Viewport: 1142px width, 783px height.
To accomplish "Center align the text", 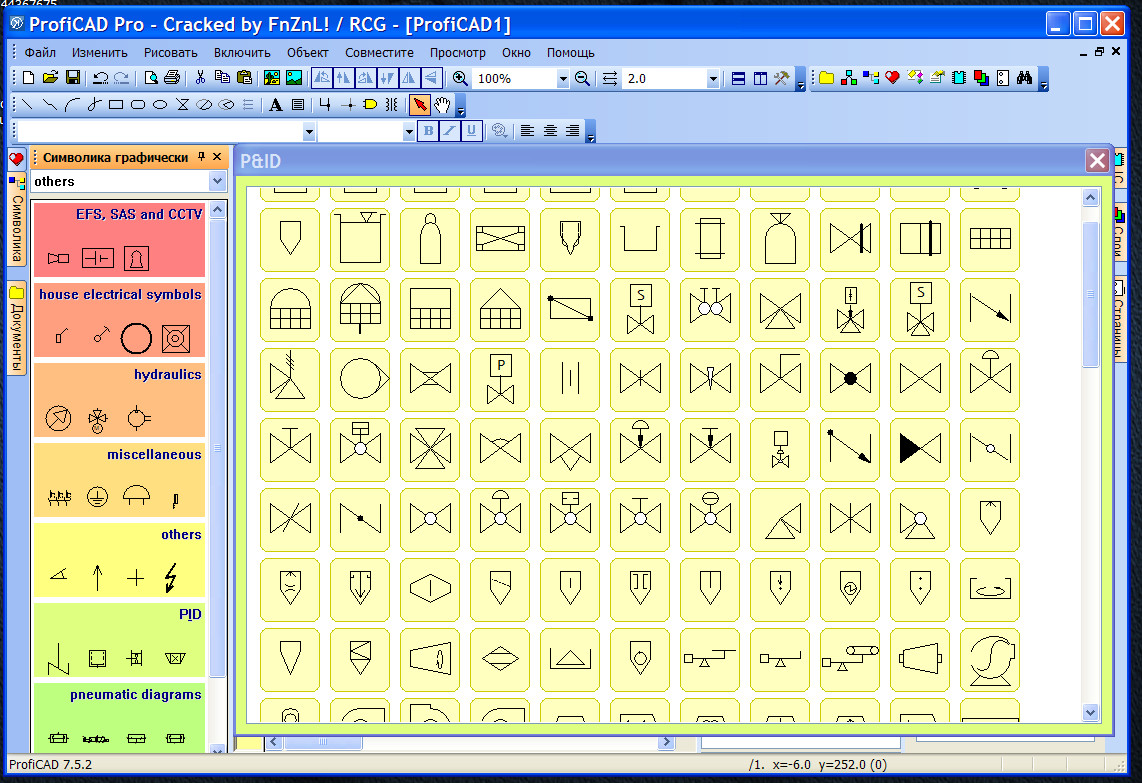I will point(550,131).
